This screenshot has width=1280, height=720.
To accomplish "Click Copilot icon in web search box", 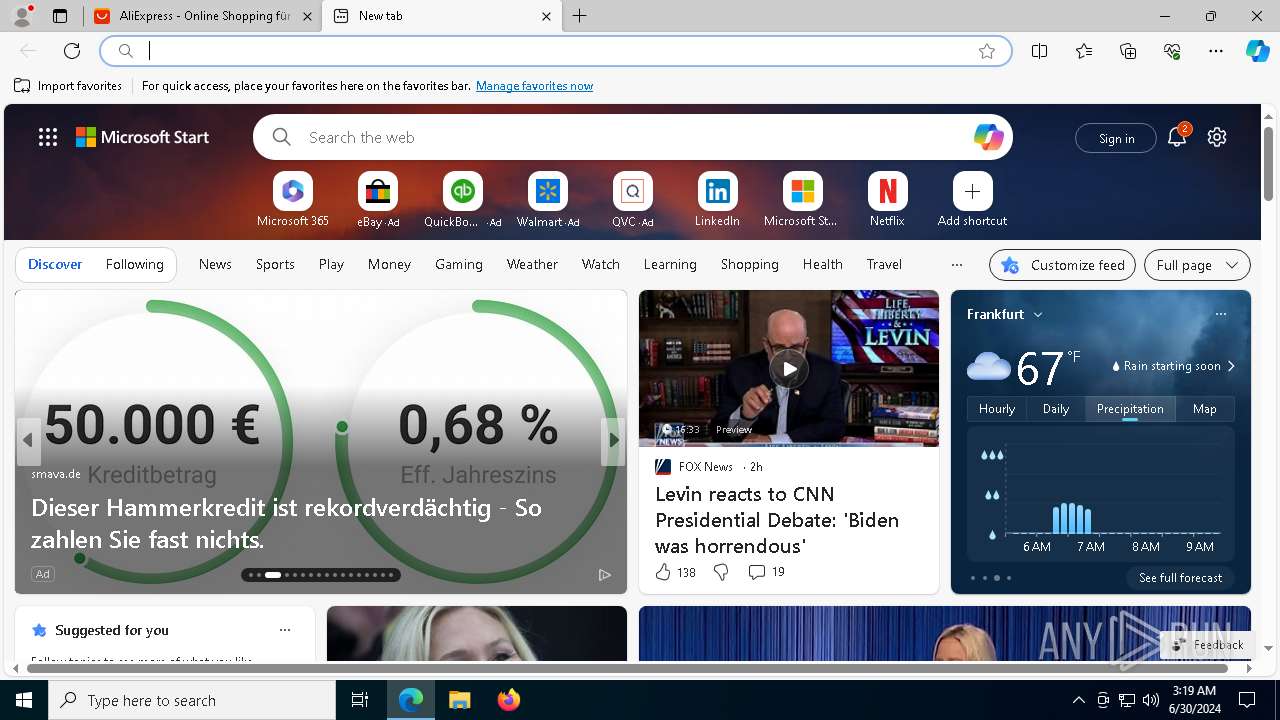I will click(x=988, y=137).
